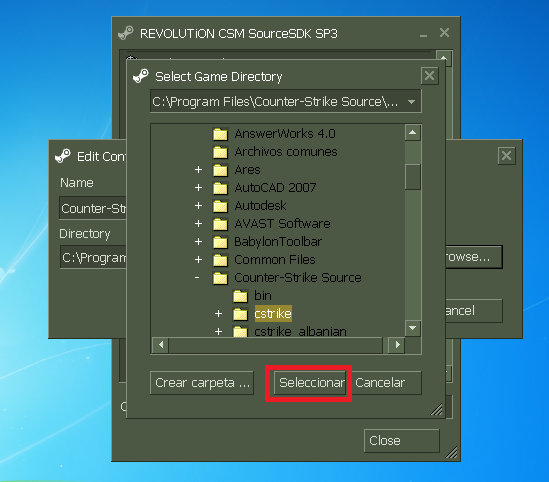Close the Edit Configuration dialog
This screenshot has width=549, height=482.
507,156
